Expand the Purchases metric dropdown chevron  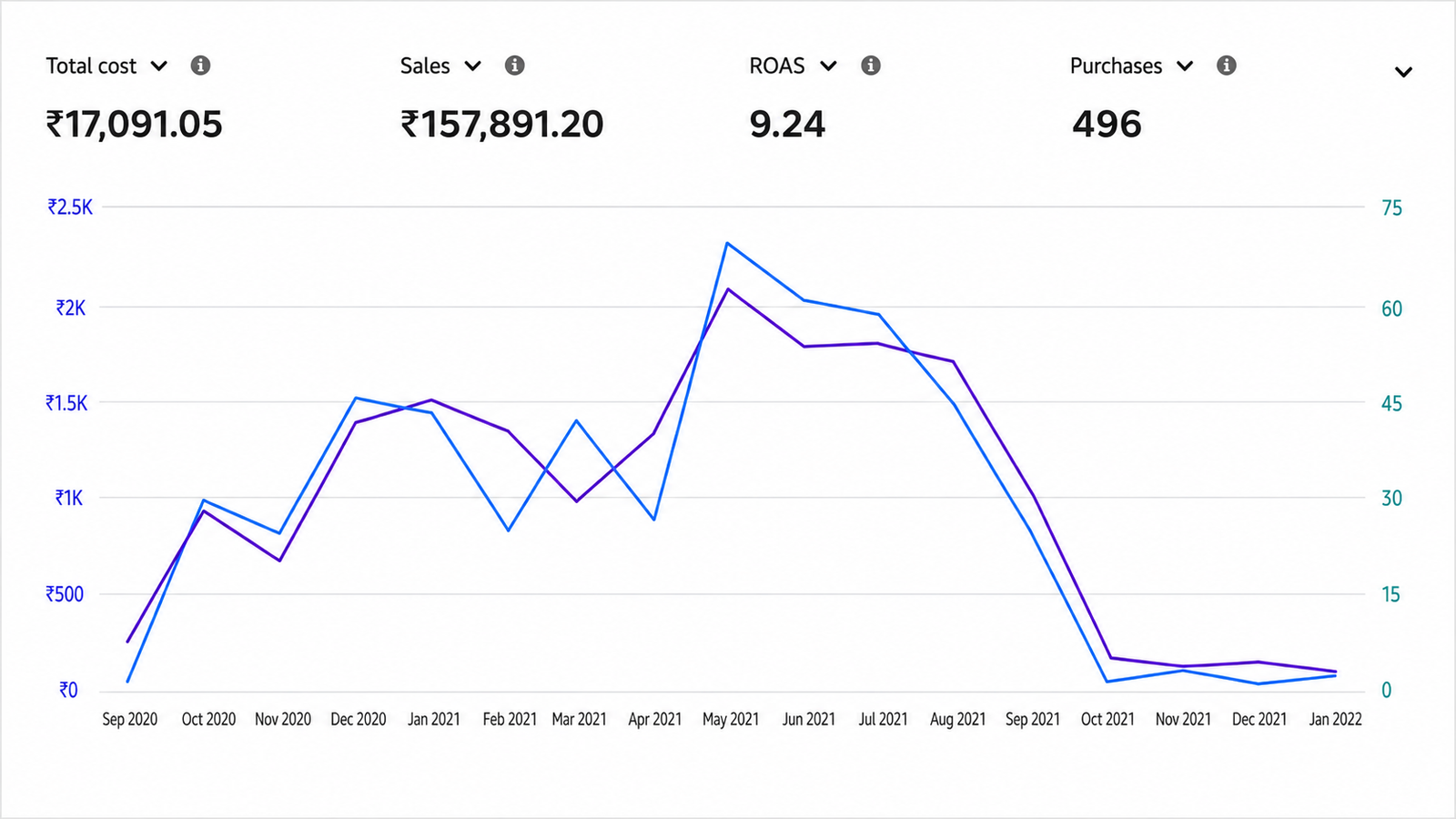1185,66
